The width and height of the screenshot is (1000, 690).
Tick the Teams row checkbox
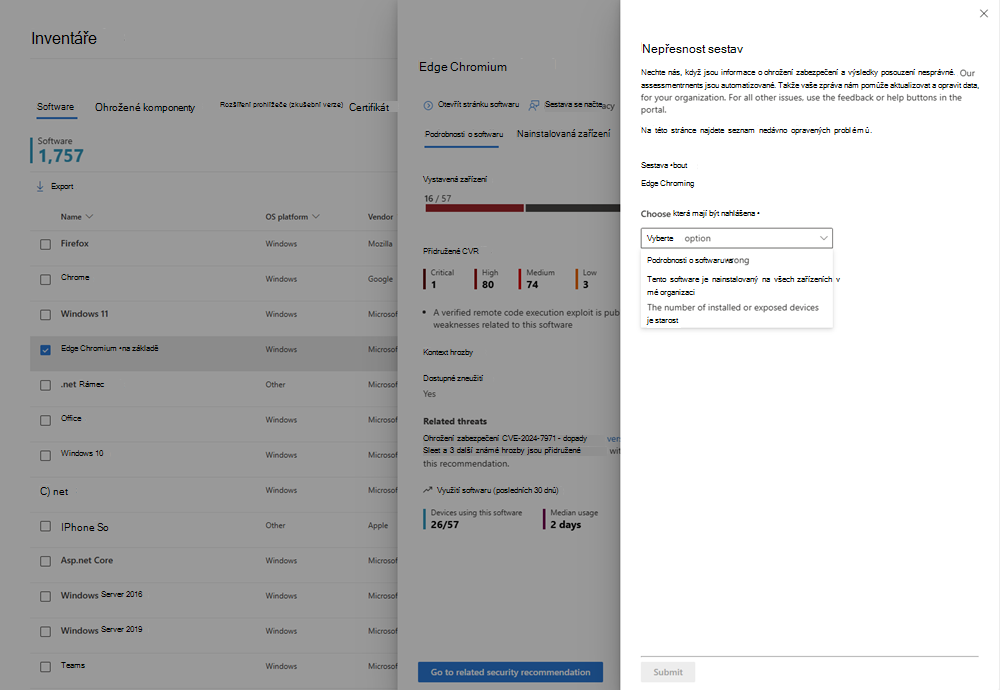pos(45,666)
